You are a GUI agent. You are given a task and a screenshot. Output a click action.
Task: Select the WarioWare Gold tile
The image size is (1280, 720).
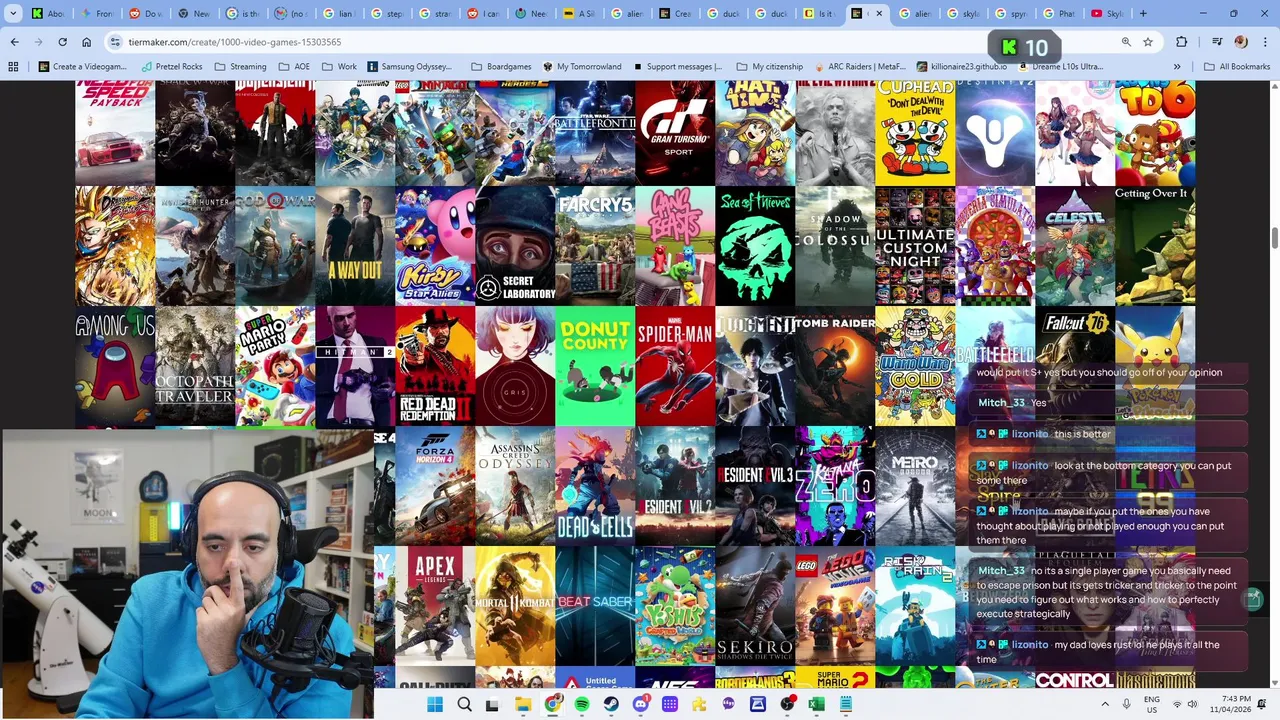click(x=915, y=366)
